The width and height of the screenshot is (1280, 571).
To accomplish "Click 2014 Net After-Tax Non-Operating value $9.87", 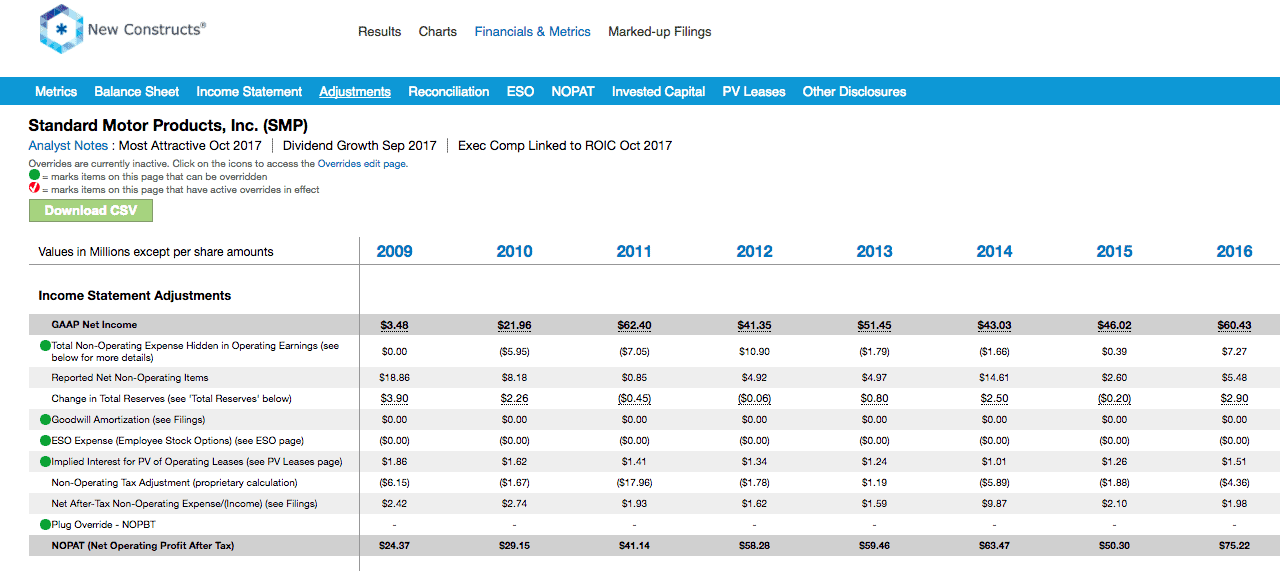I will [994, 504].
